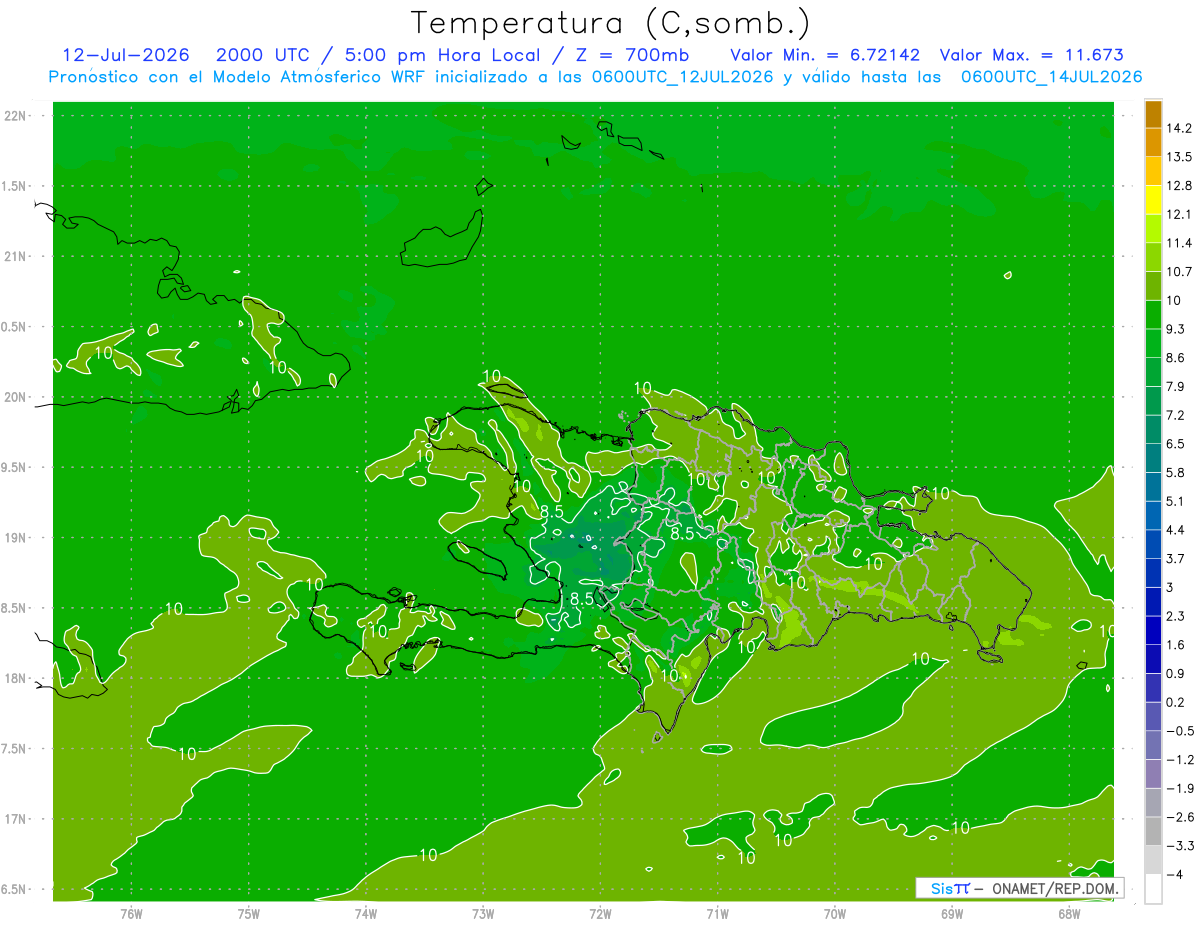Screen dimensions: 1200x927
Task: Click the '75W' longitude label
Action: tap(249, 914)
